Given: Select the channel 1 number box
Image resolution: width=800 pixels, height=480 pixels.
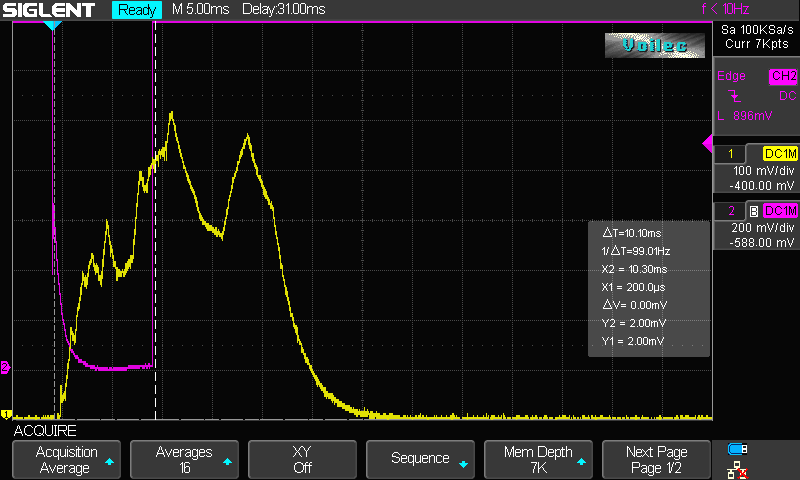Looking at the screenshot, I should 730,154.
